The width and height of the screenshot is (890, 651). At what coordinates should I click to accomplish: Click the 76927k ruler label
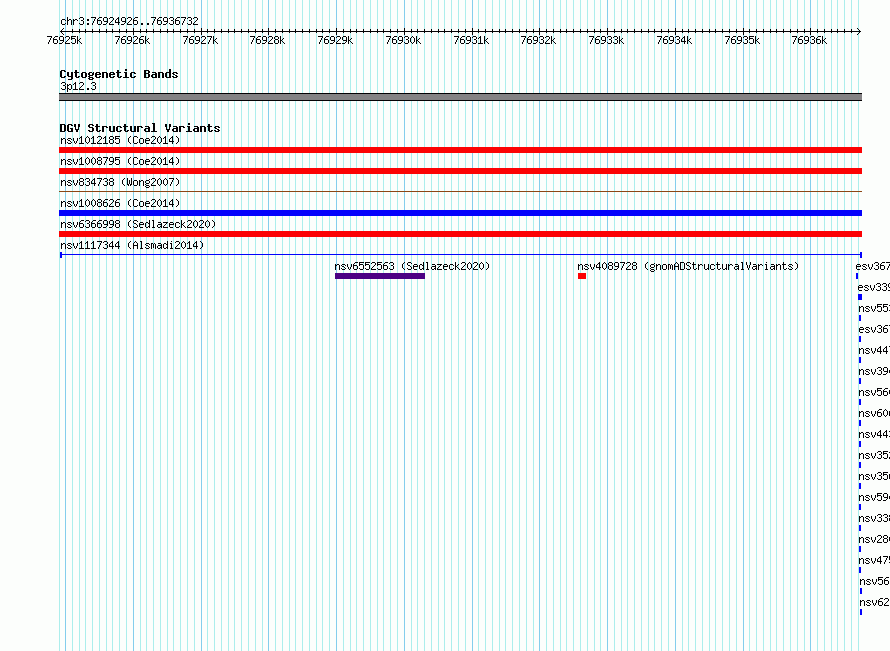(x=200, y=40)
